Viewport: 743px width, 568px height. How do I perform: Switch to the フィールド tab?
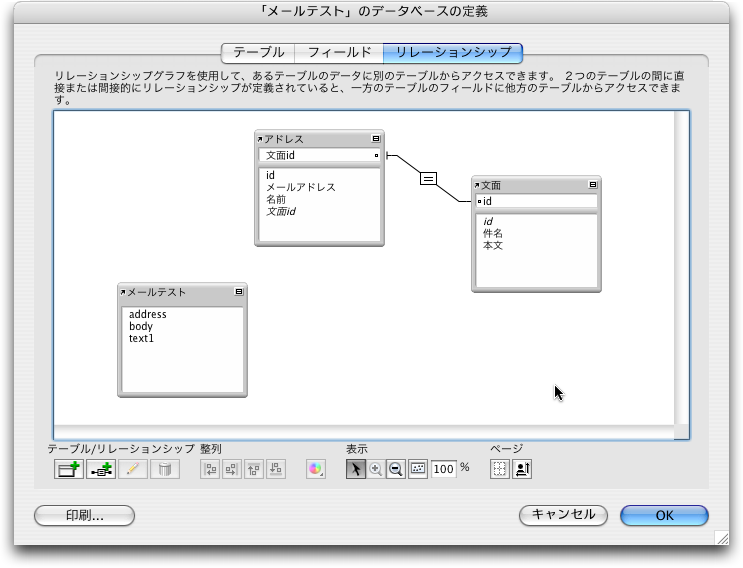point(339,52)
